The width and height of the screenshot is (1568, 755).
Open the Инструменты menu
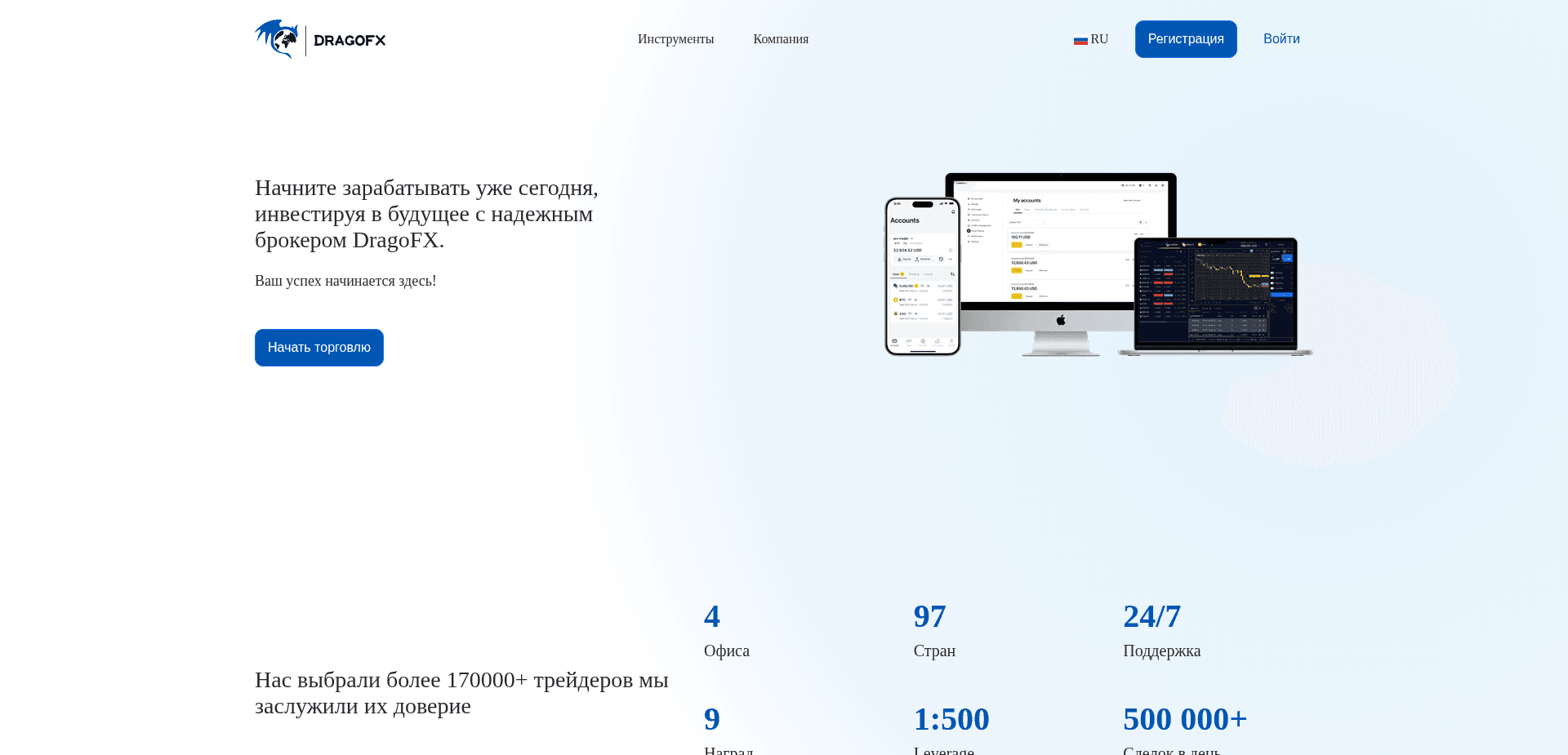(x=675, y=38)
